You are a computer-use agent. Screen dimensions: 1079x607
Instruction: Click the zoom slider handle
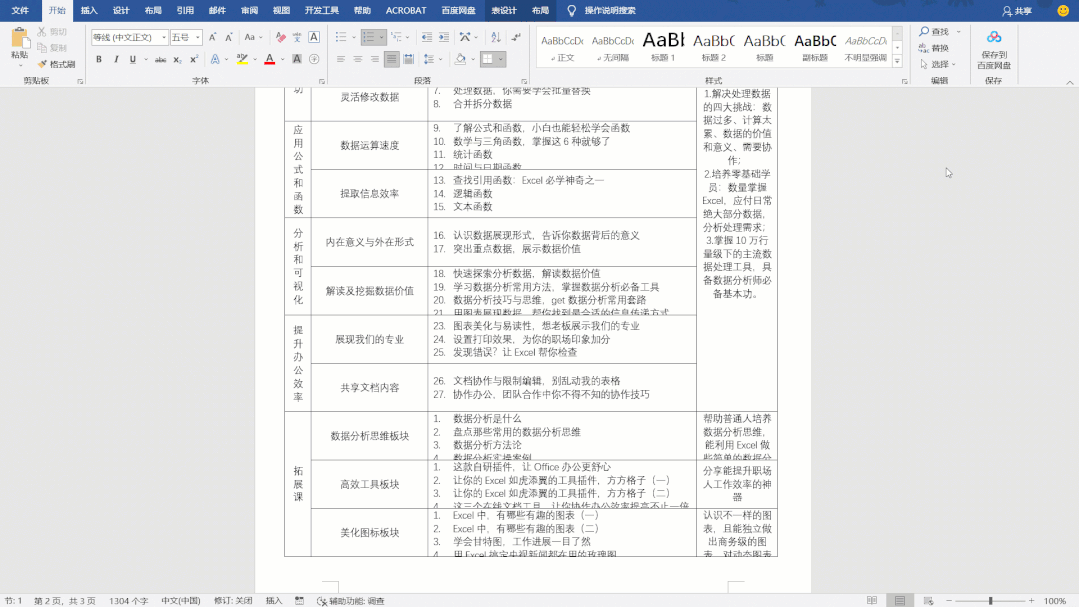990,601
